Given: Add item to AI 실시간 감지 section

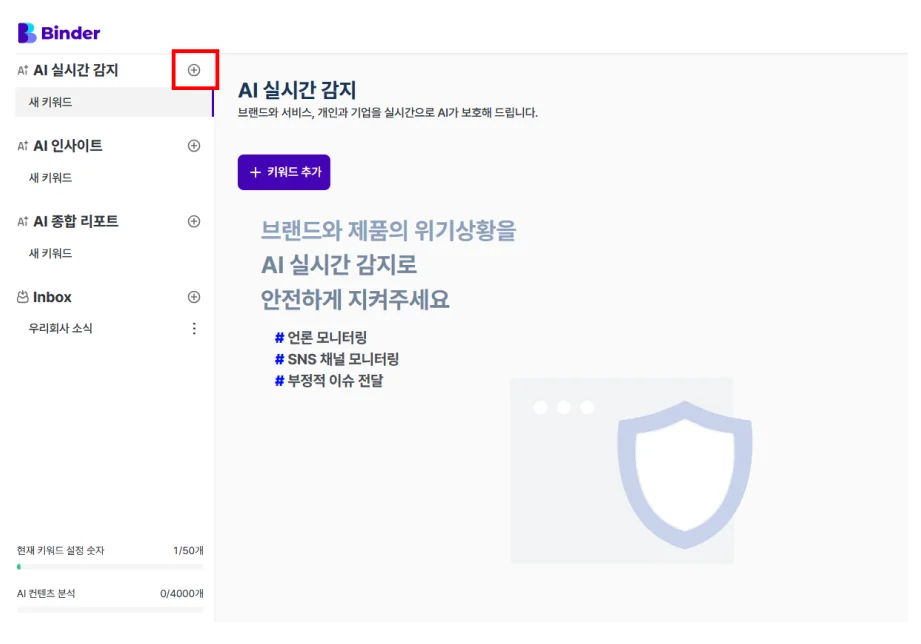Looking at the screenshot, I should [x=194, y=70].
